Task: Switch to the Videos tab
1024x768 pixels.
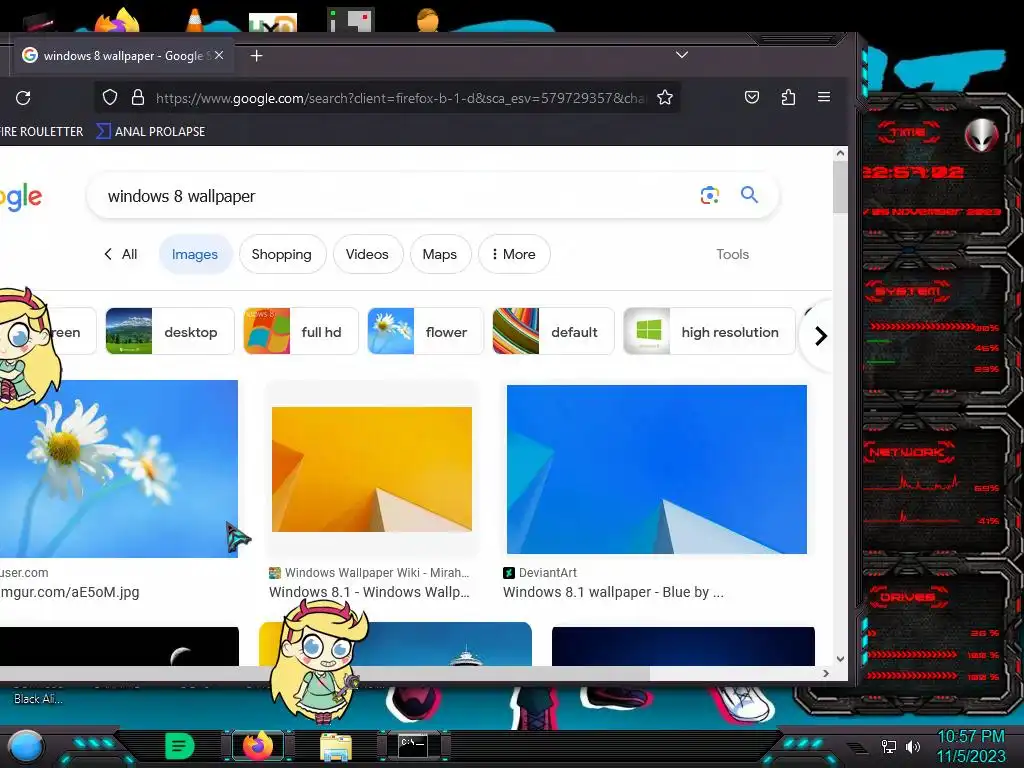Action: pos(367,254)
